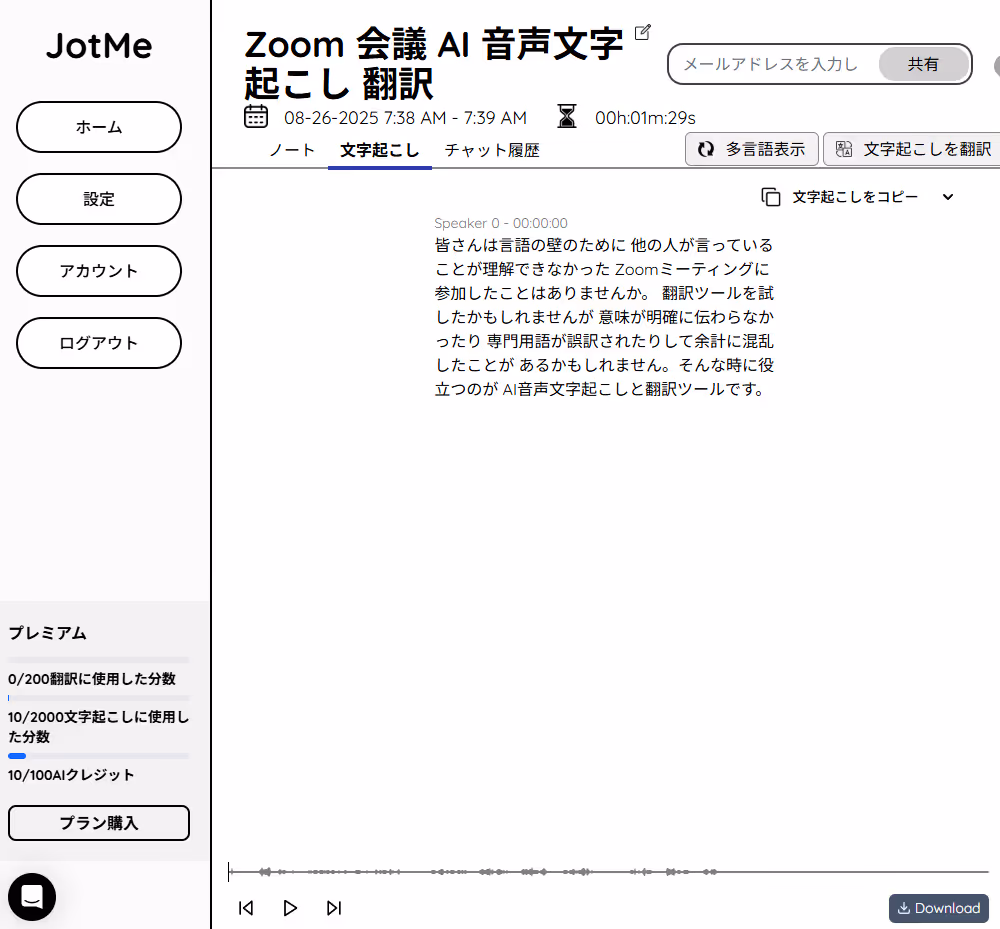Click the transcript paragraph text
The width and height of the screenshot is (1000, 929).
[605, 317]
